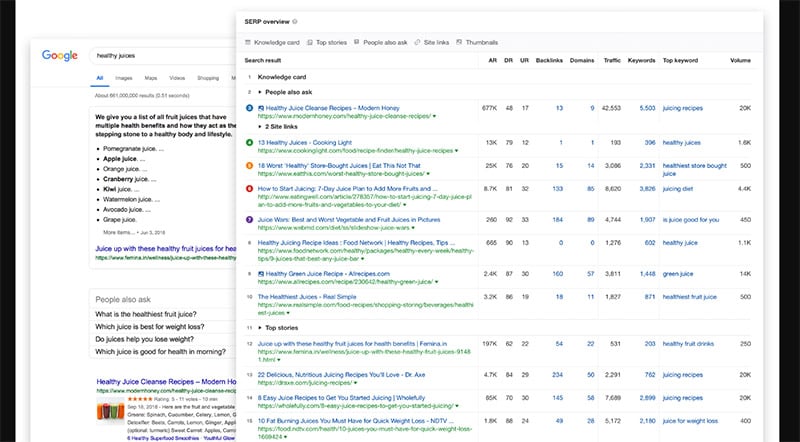The height and width of the screenshot is (442, 800).
Task: Click the blue position 3 badge
Action: (x=249, y=108)
